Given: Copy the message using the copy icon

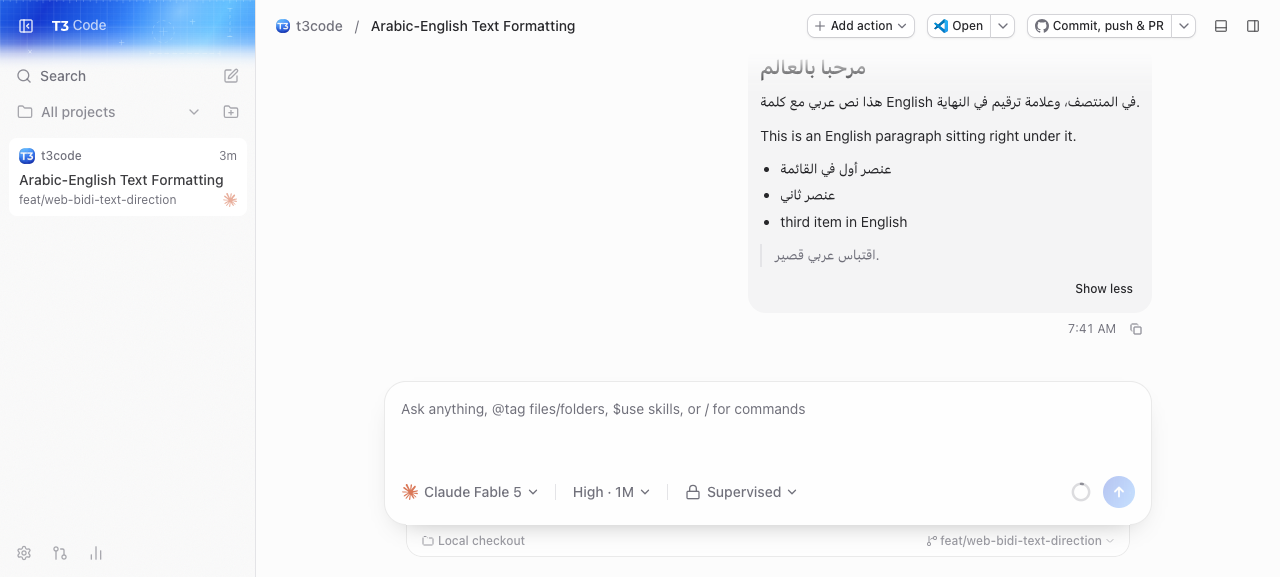Looking at the screenshot, I should tap(1136, 329).
